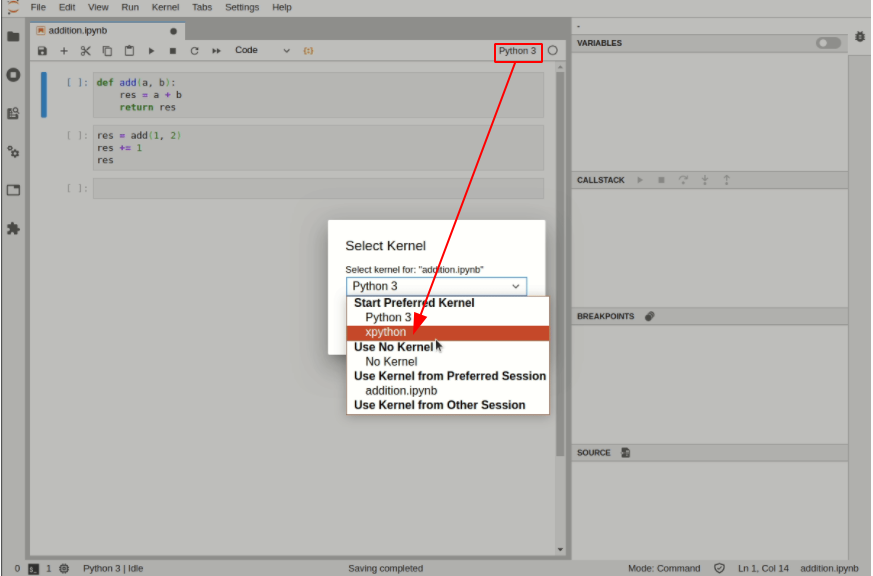Select addition.ipynb preferred session kernel
The image size is (873, 576).
[x=448, y=391]
